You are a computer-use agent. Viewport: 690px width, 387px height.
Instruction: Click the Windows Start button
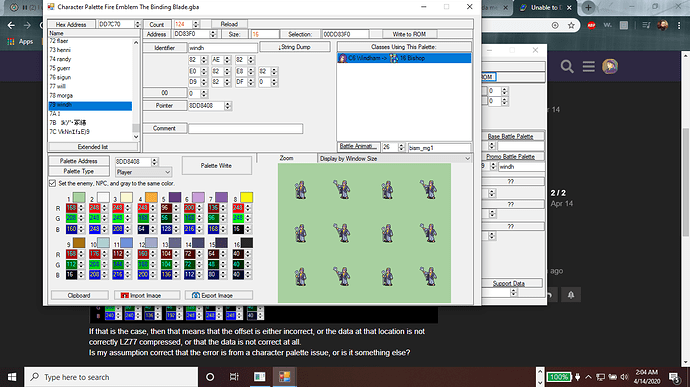12,377
